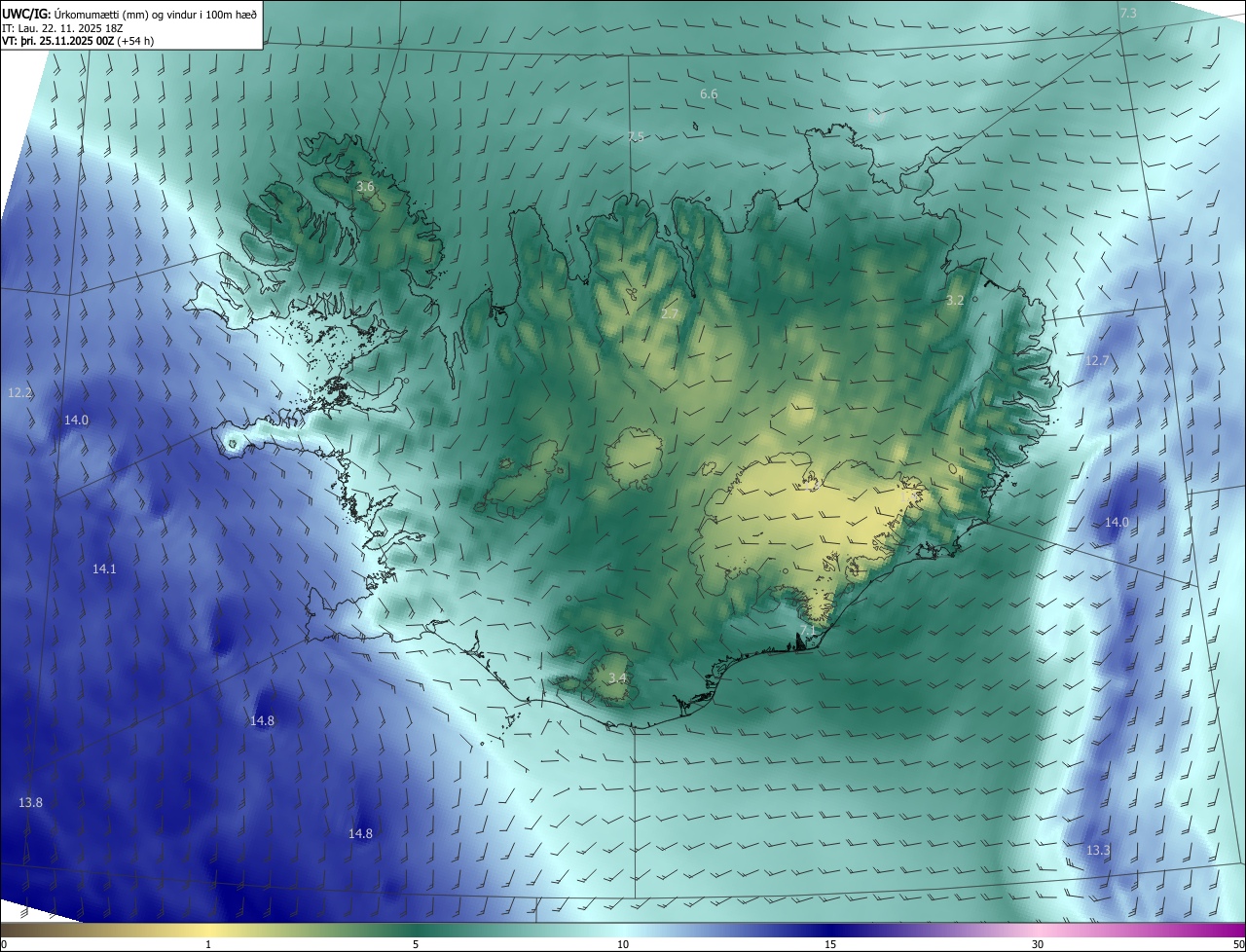This screenshot has width=1246, height=952.
Task: Click the 7.3 precipitation value
Action: [x=1128, y=13]
